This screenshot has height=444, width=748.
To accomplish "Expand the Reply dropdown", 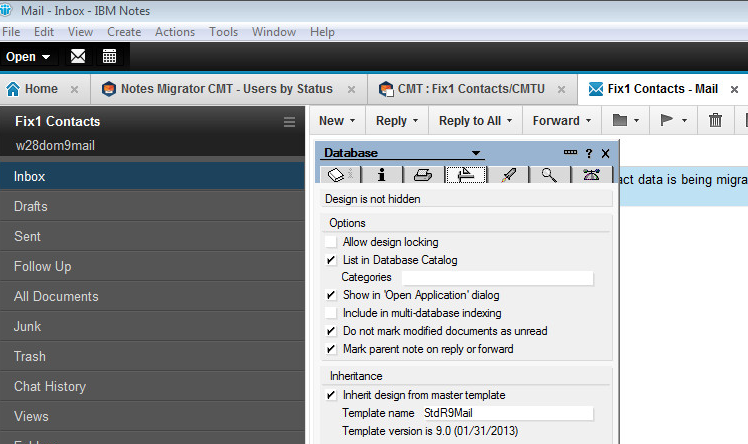I will point(416,121).
